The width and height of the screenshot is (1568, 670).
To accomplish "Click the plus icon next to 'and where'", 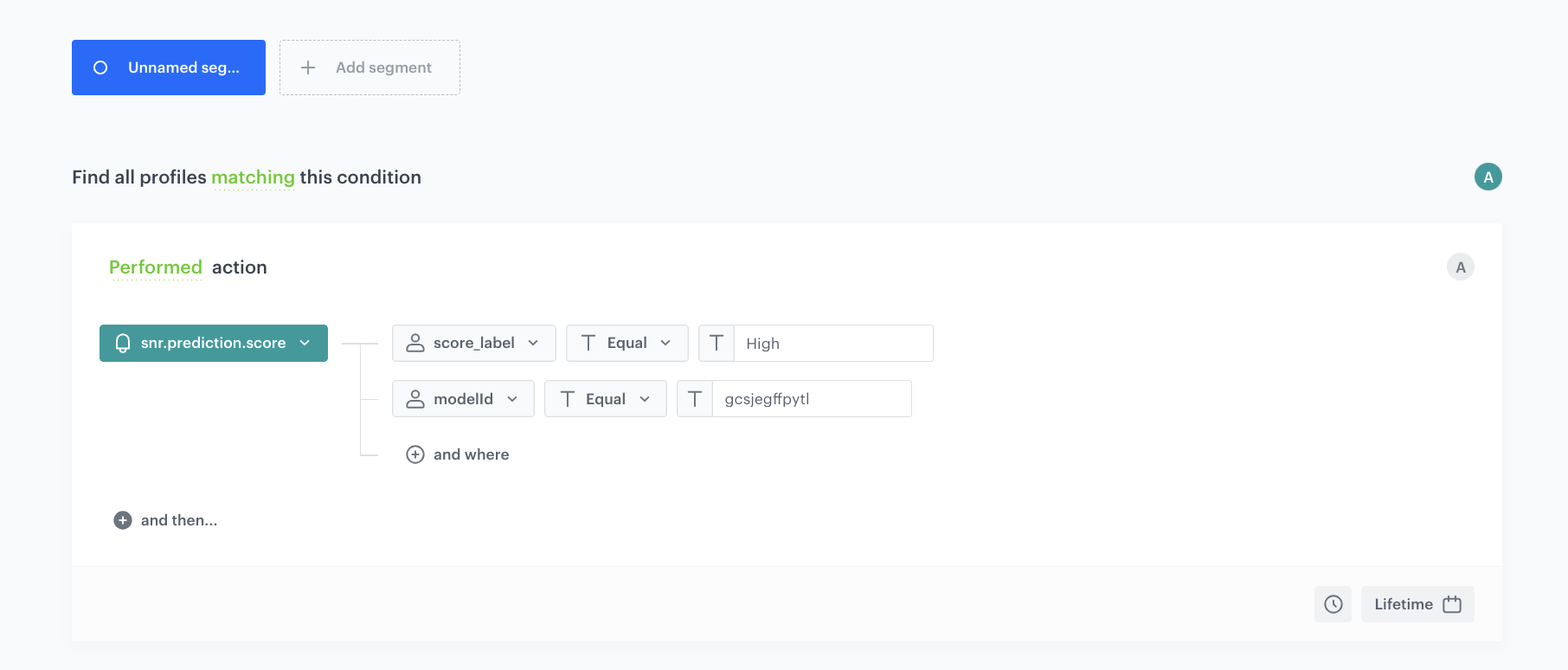I will tap(415, 454).
